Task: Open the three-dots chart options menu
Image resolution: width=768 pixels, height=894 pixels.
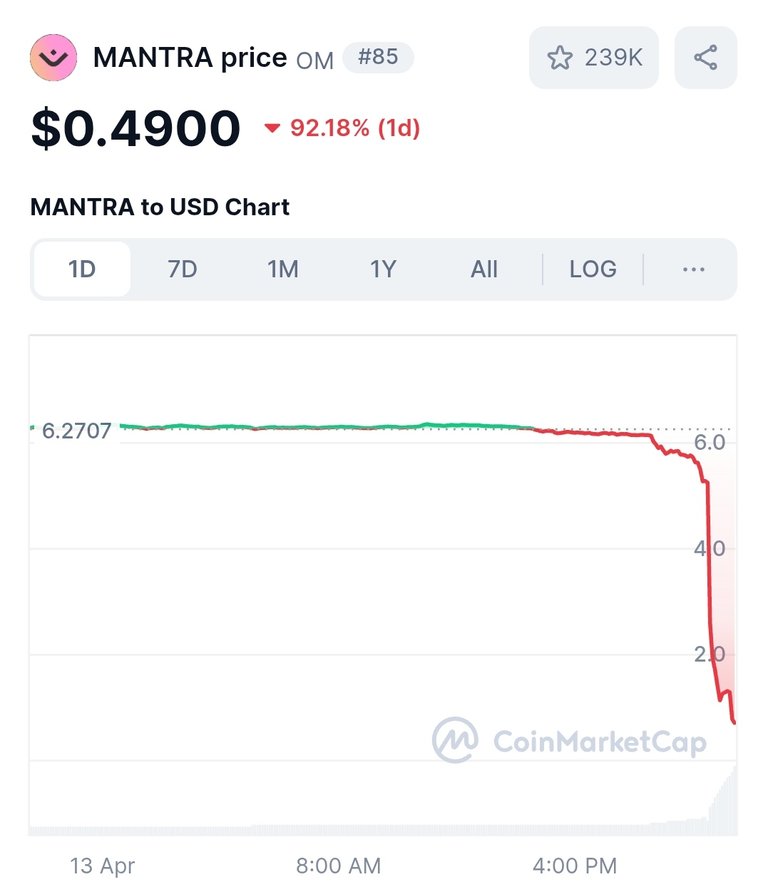Action: [x=693, y=269]
